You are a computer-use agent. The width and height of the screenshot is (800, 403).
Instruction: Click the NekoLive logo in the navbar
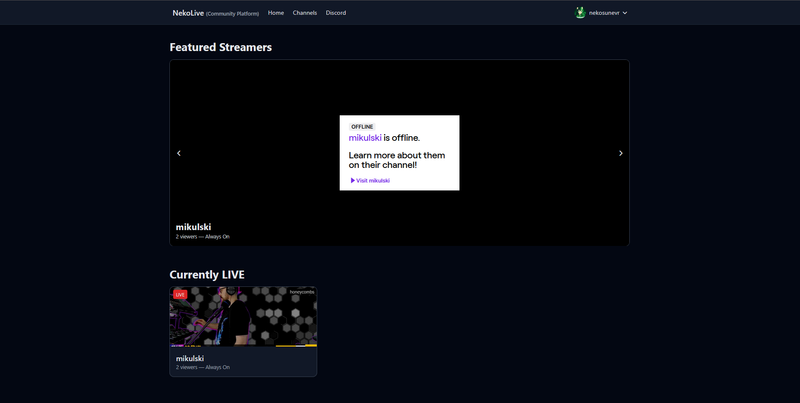187,13
